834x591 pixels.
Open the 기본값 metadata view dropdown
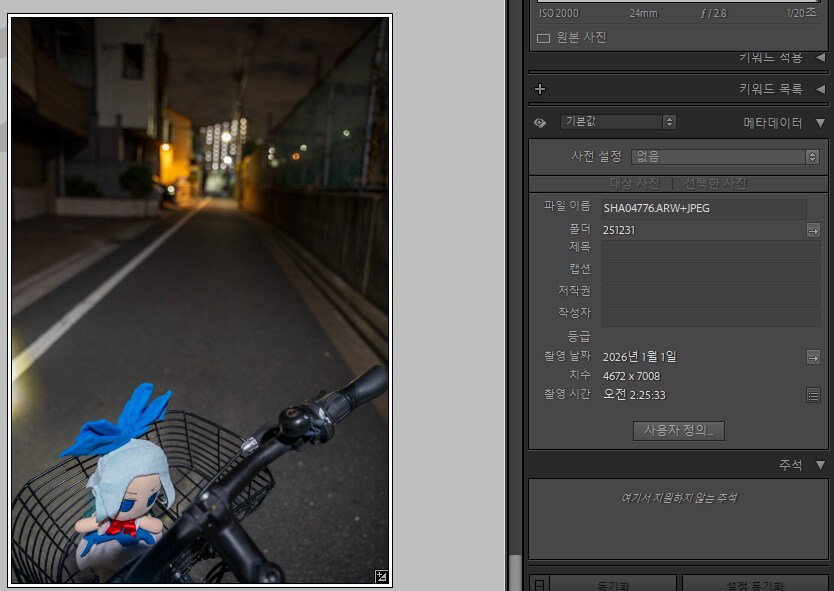tap(617, 122)
